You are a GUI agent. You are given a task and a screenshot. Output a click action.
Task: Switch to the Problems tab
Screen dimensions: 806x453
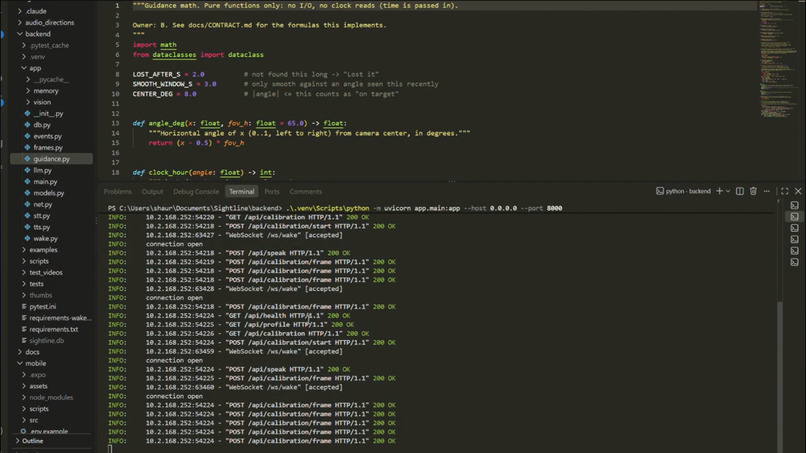118,192
